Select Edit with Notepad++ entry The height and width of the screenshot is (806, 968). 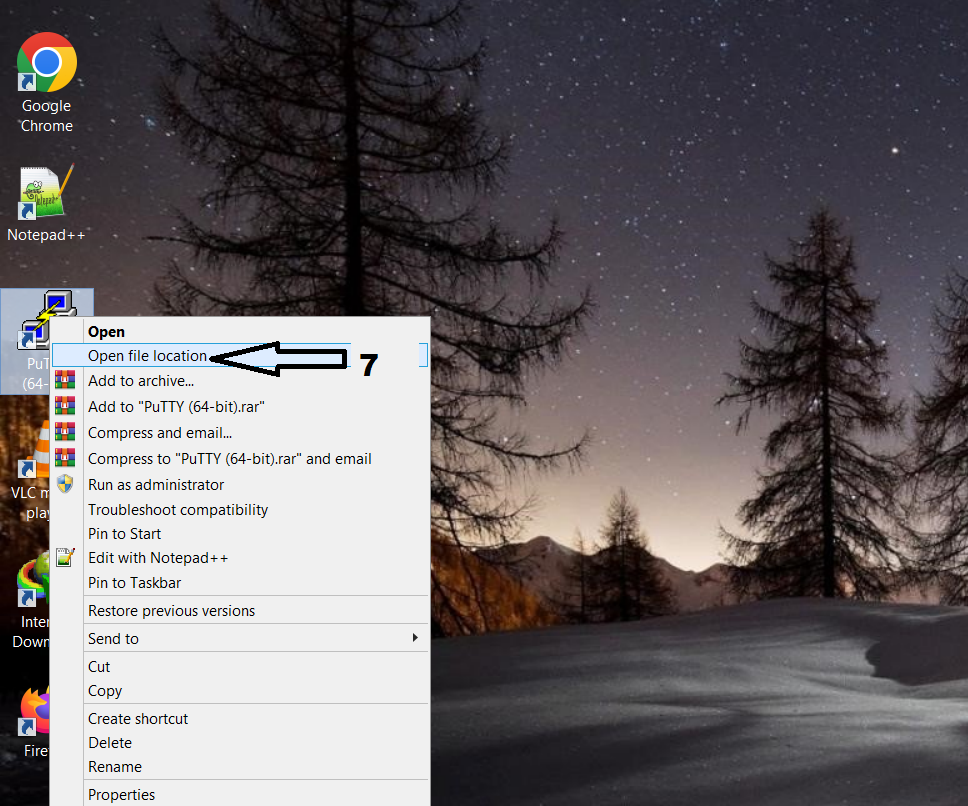pos(158,558)
